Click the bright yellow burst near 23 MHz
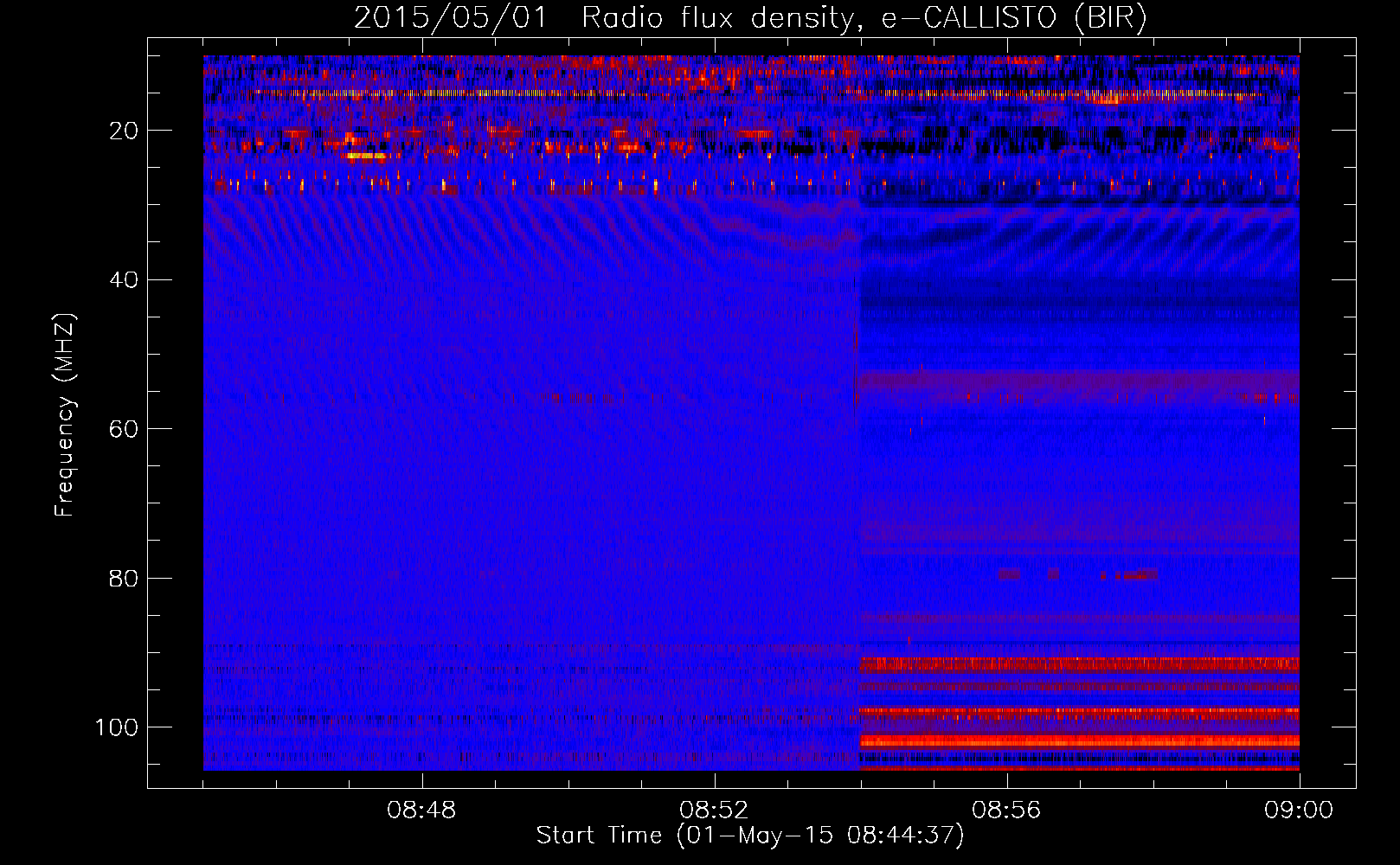Image resolution: width=1400 pixels, height=865 pixels. [365, 157]
